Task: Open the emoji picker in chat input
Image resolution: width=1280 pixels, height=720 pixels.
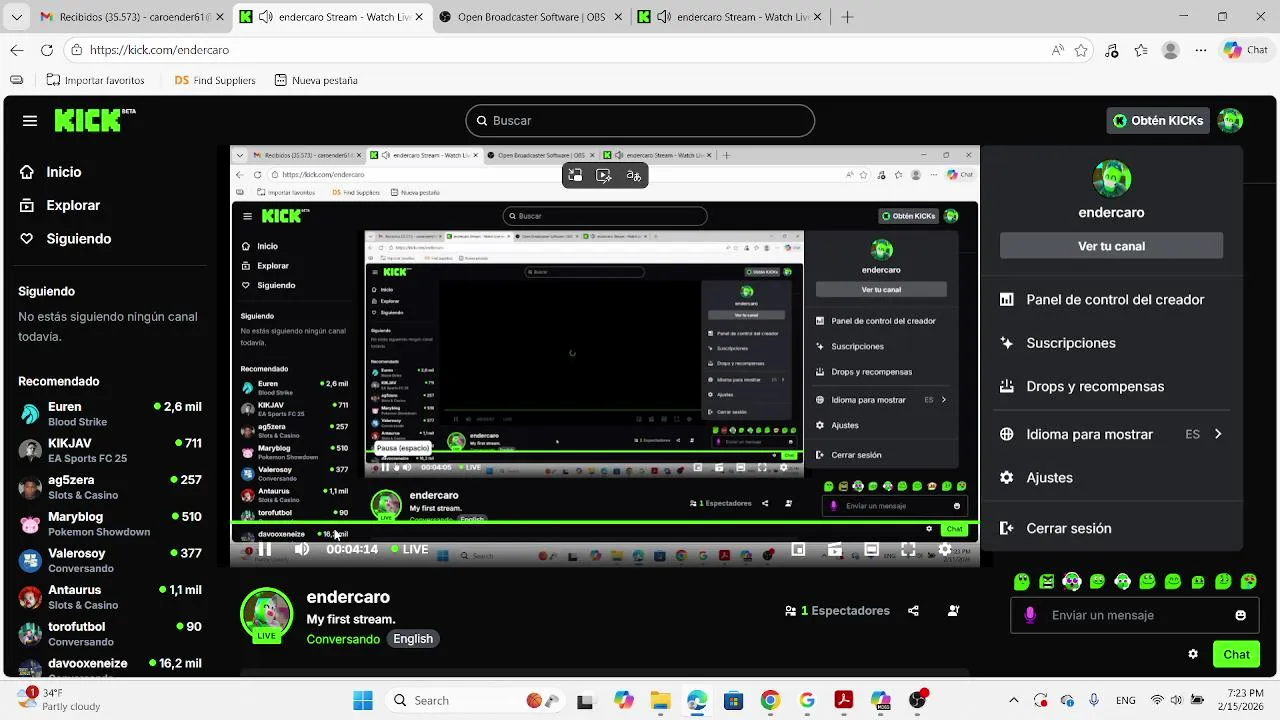Action: [x=1241, y=616]
